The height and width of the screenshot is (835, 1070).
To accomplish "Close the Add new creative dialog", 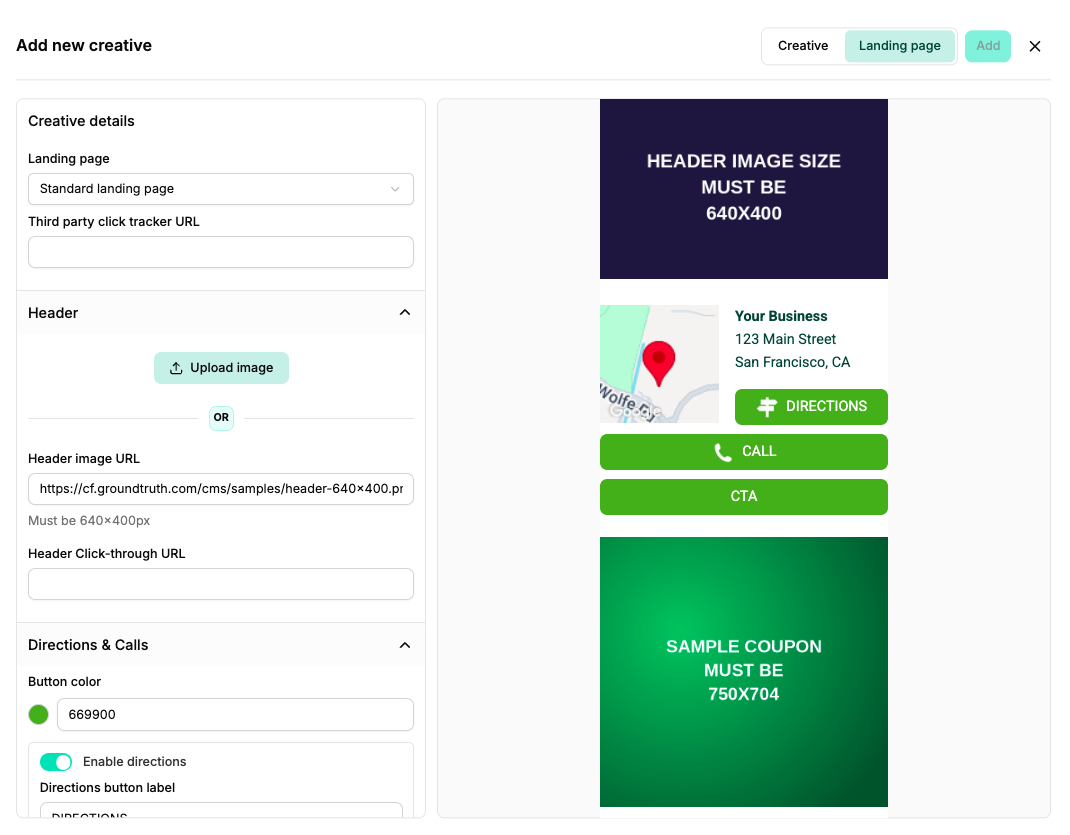I will pyautogui.click(x=1035, y=46).
